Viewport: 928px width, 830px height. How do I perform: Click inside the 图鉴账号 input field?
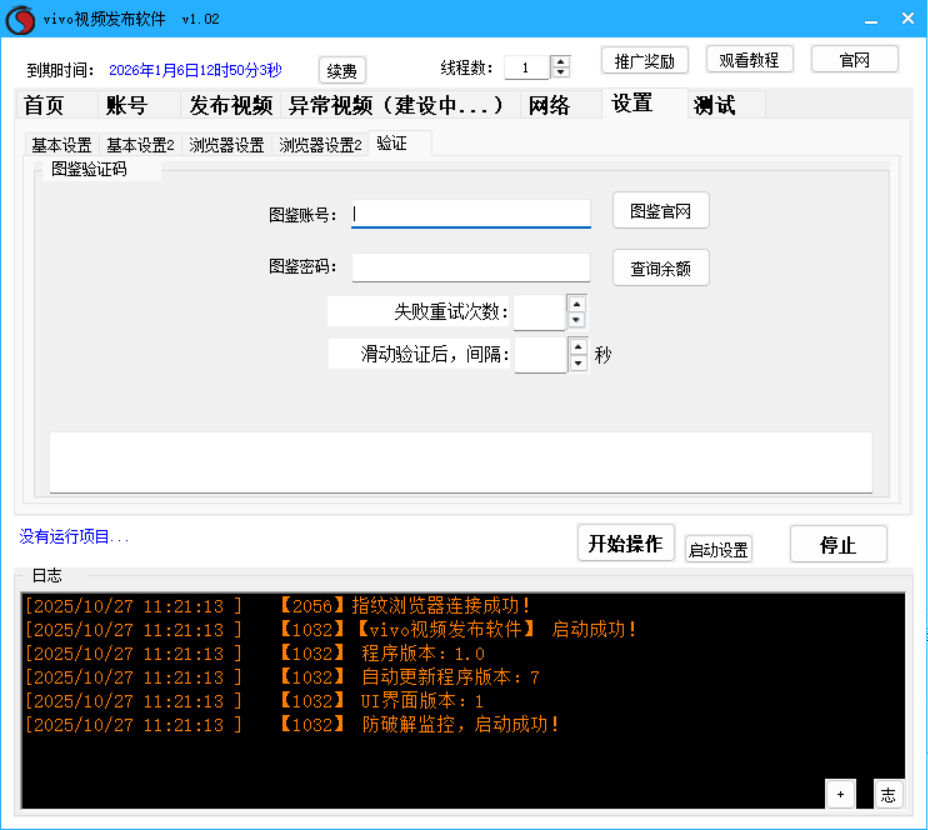coord(470,213)
